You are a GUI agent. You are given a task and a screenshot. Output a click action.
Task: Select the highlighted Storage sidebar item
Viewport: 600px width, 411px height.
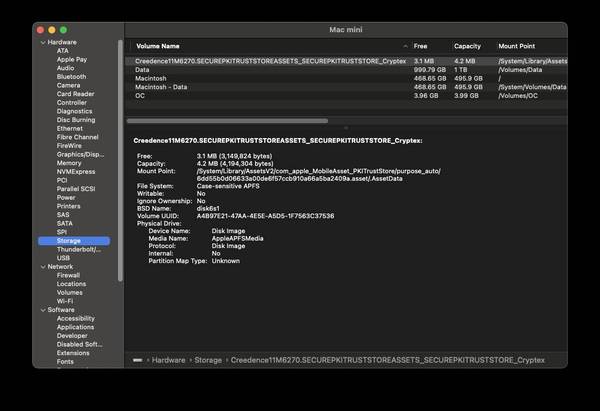(74, 241)
